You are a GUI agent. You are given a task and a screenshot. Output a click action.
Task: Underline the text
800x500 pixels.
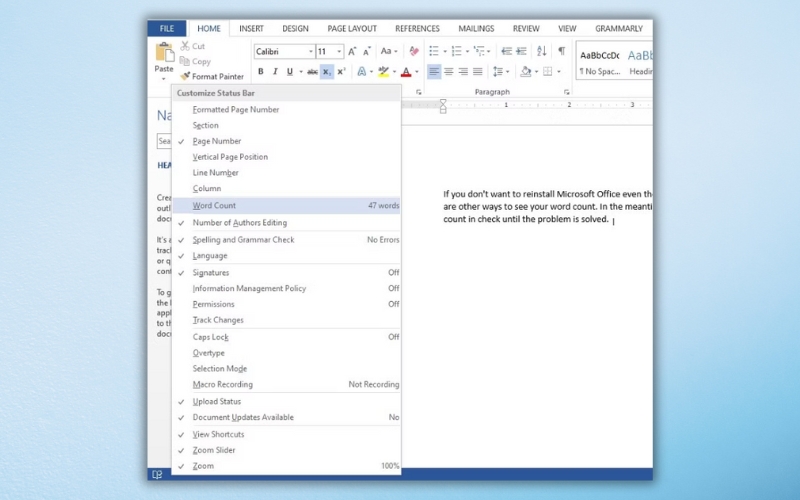tap(289, 71)
